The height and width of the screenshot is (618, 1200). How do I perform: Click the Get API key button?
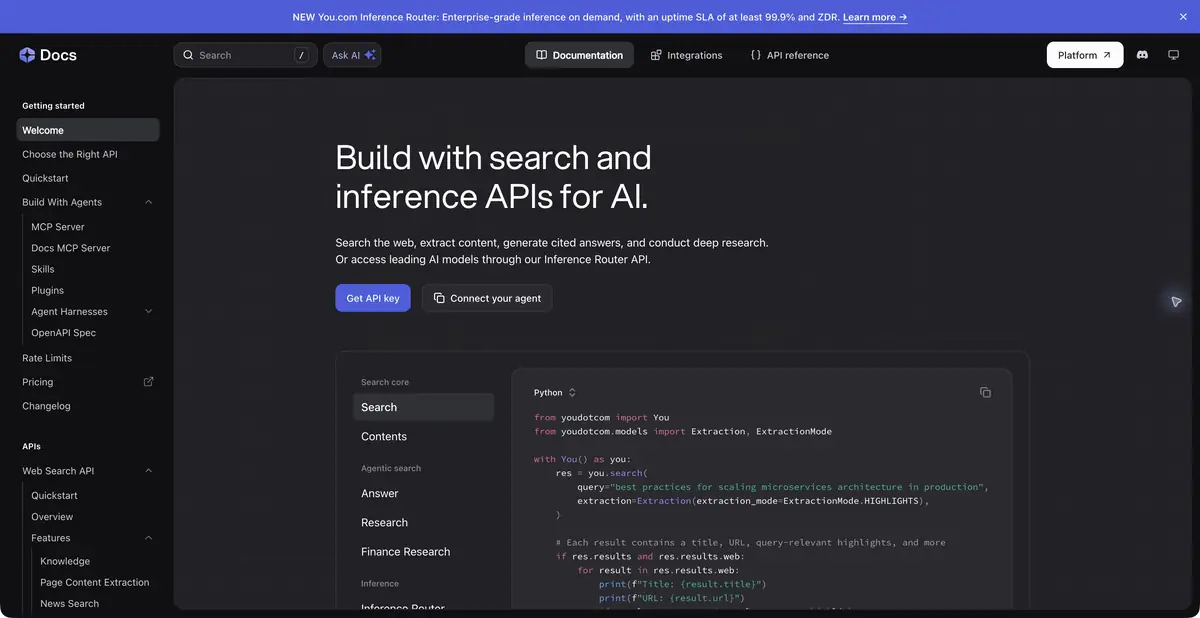(x=373, y=298)
